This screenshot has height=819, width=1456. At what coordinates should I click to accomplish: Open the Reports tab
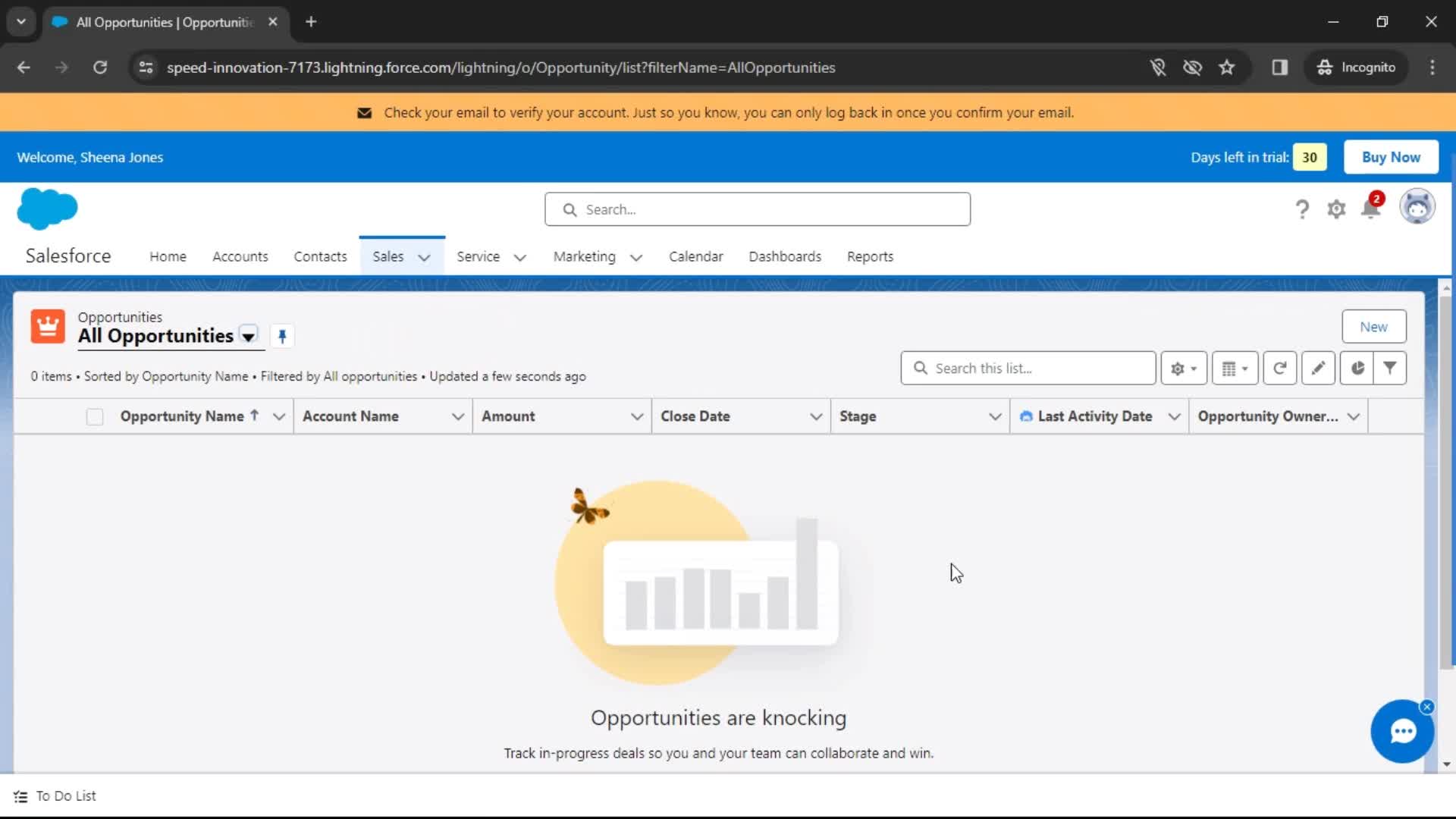[870, 256]
